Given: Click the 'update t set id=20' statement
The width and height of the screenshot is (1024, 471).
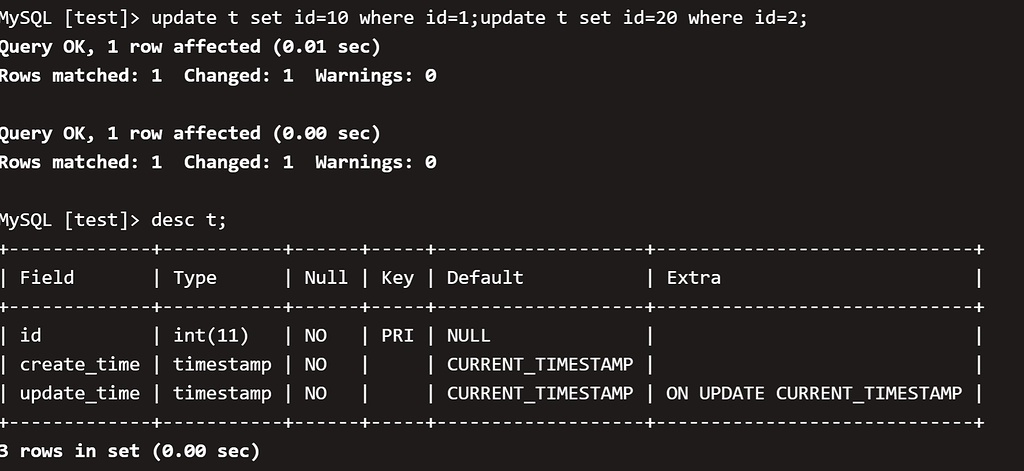Looking at the screenshot, I should pyautogui.click(x=643, y=18).
